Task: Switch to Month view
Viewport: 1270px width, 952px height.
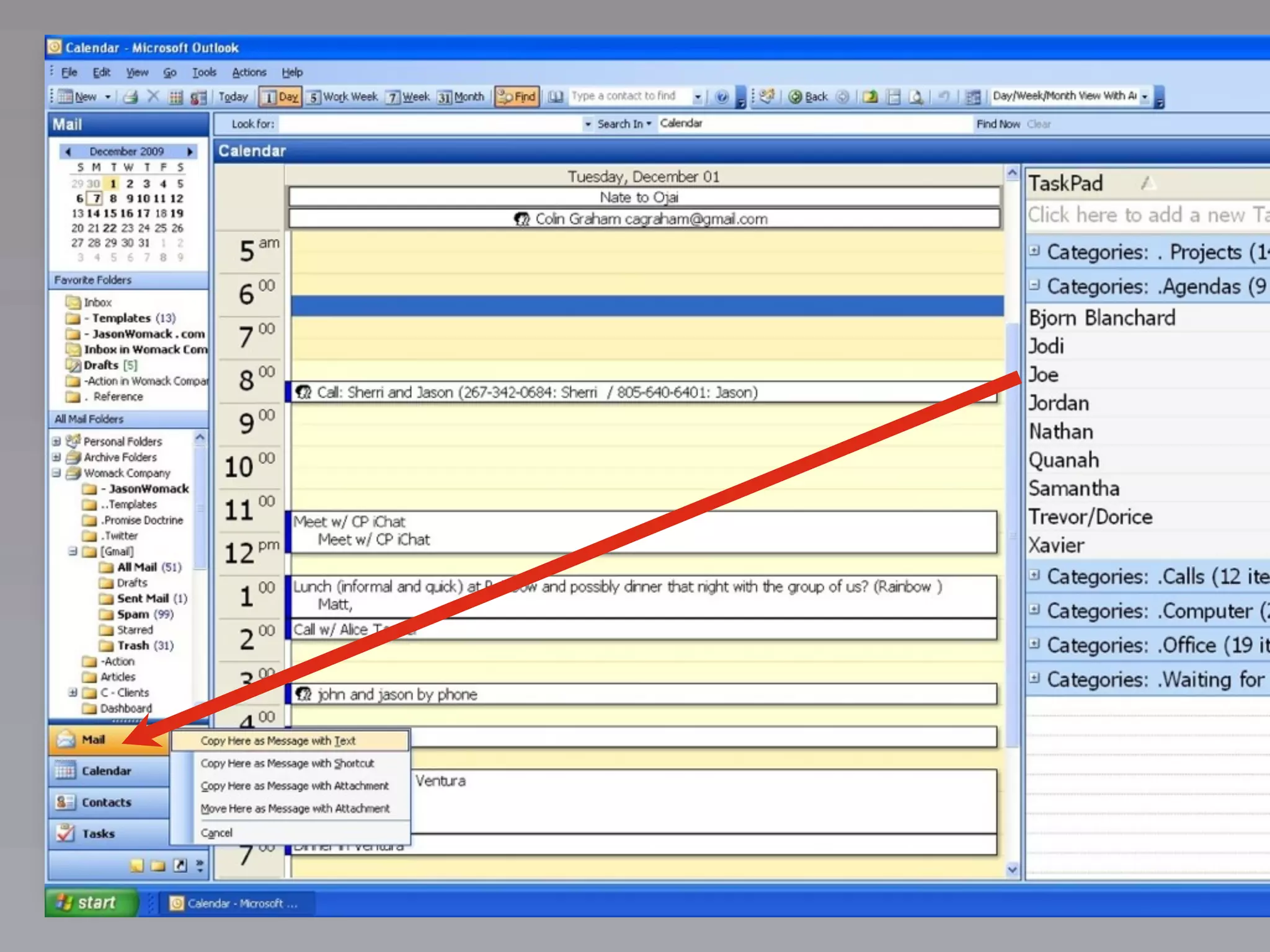Action: 461,97
